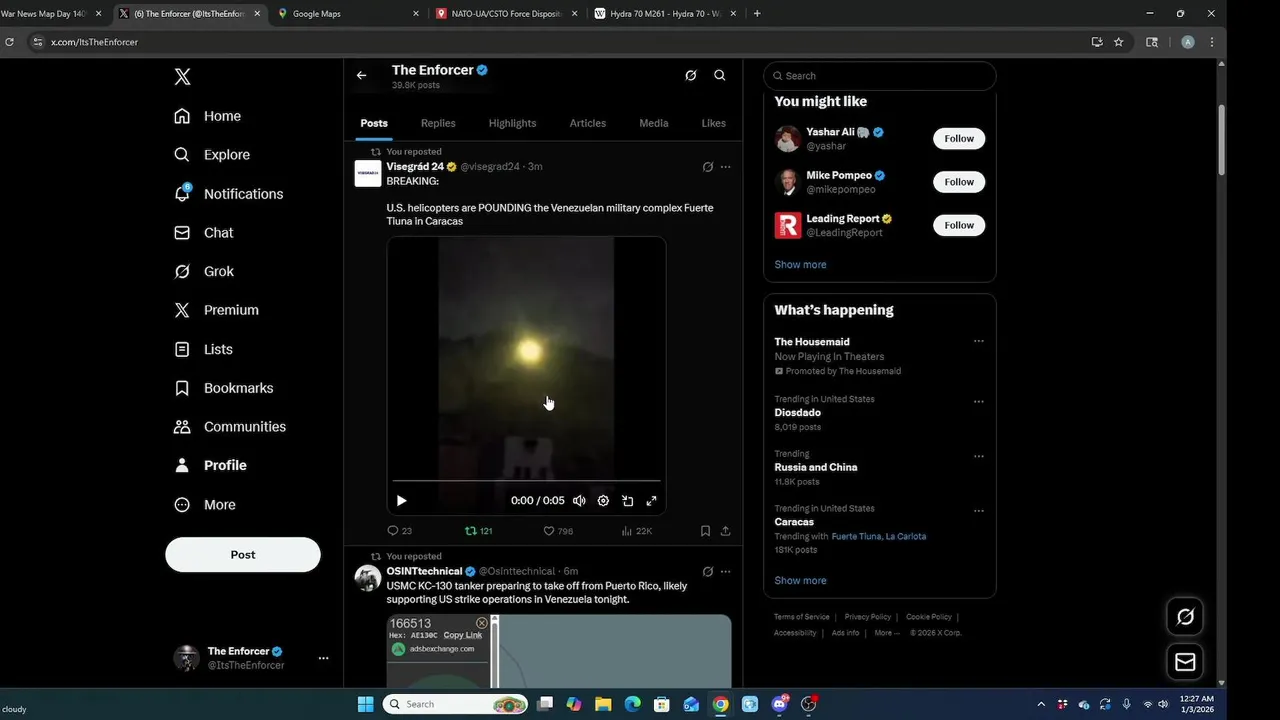Follow Leading Report
1280x720 pixels.
pyautogui.click(x=959, y=225)
